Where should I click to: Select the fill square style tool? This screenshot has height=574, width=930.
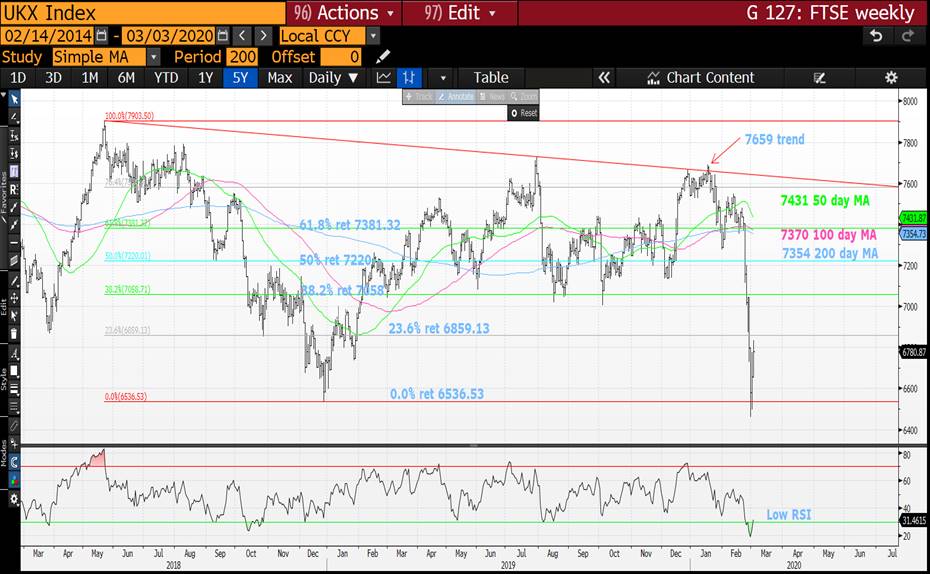pyautogui.click(x=14, y=372)
